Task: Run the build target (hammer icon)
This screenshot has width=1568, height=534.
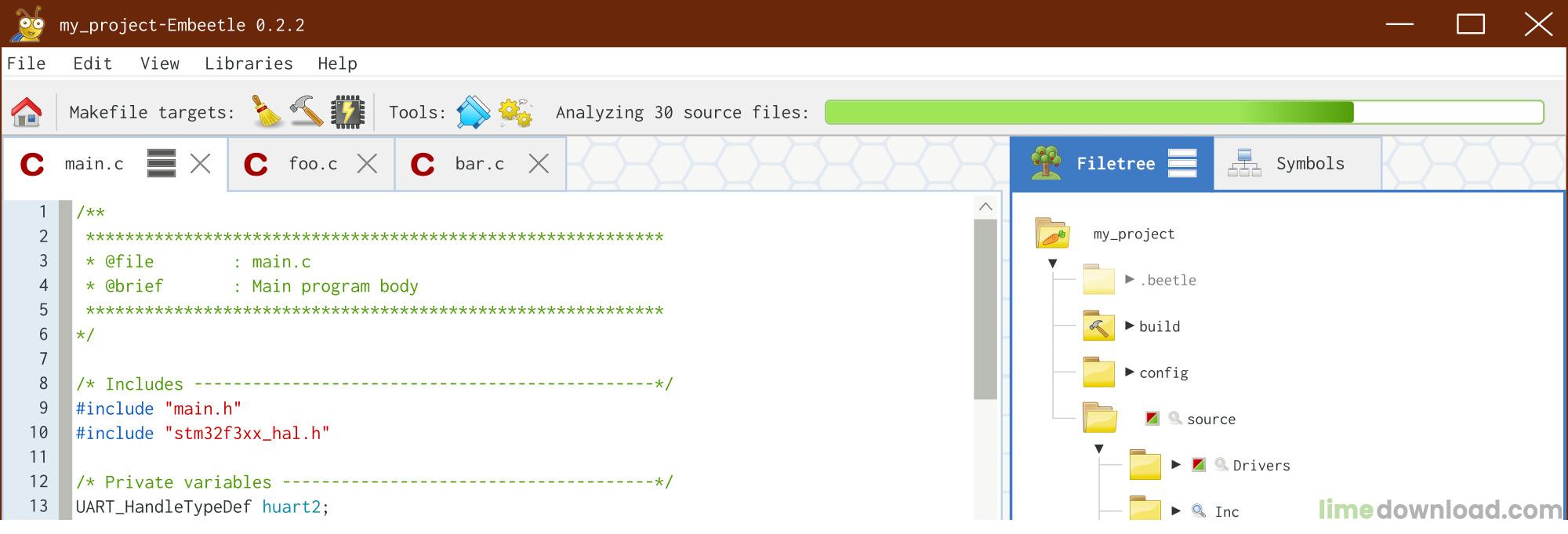Action: [306, 111]
